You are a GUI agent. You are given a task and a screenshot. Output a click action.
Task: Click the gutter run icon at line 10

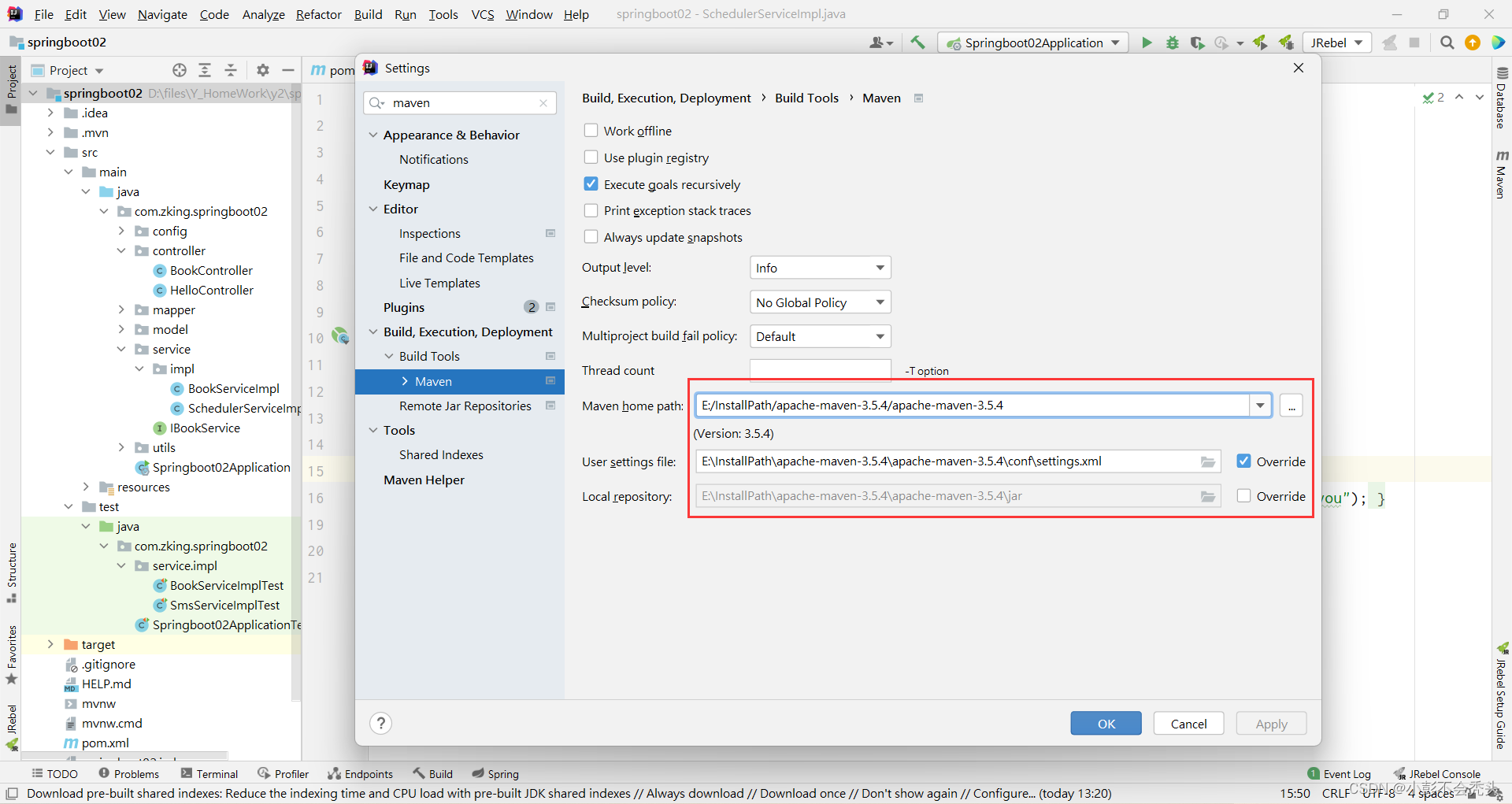pos(340,336)
